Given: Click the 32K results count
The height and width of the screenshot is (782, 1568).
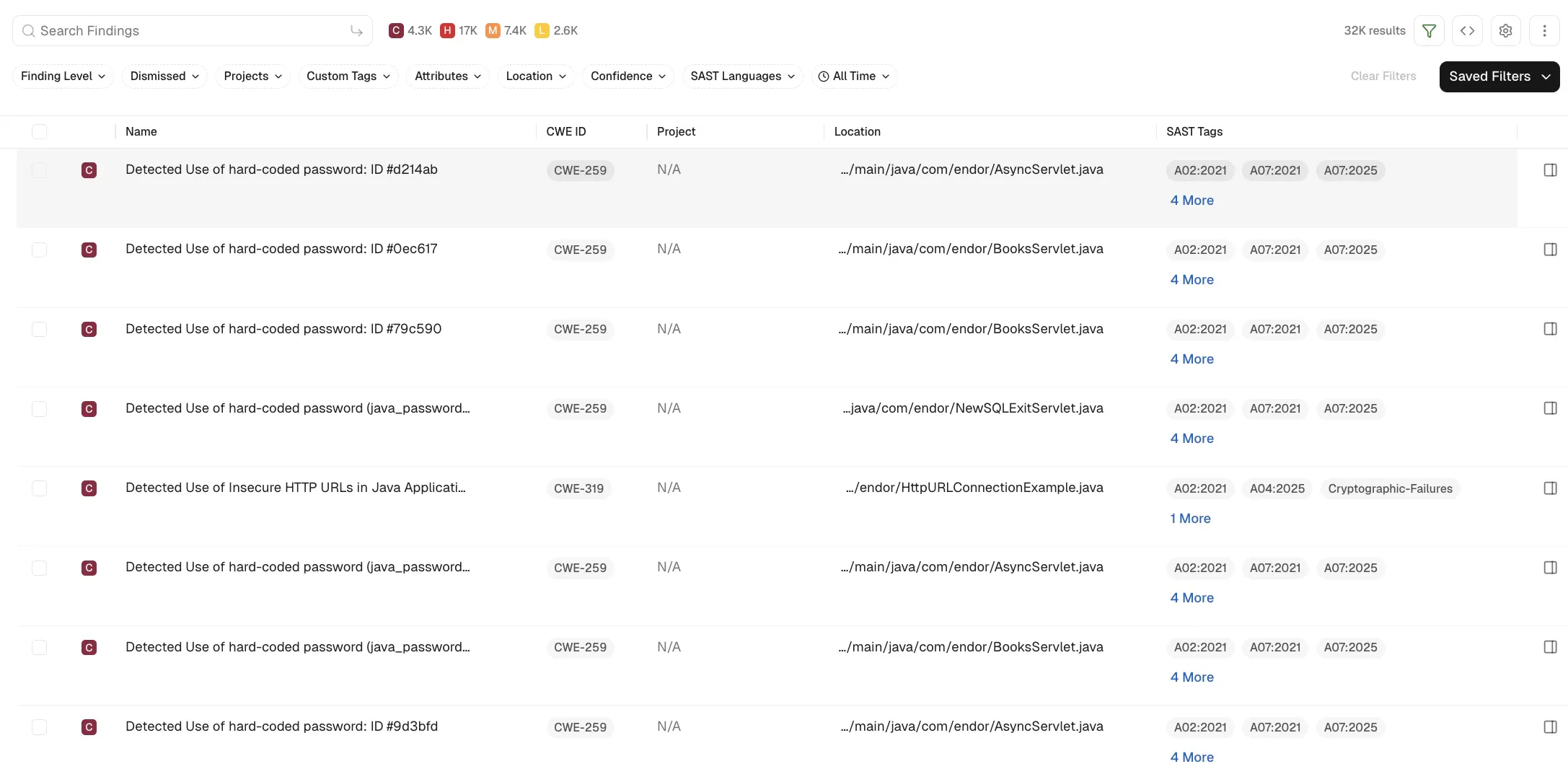Looking at the screenshot, I should pos(1374,31).
